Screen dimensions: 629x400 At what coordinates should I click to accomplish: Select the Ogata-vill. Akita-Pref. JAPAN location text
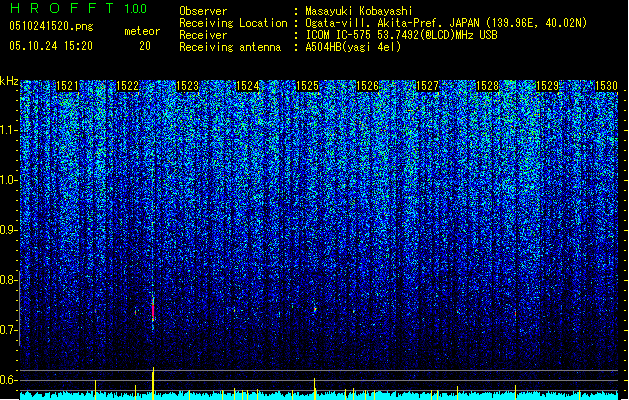tap(446, 23)
